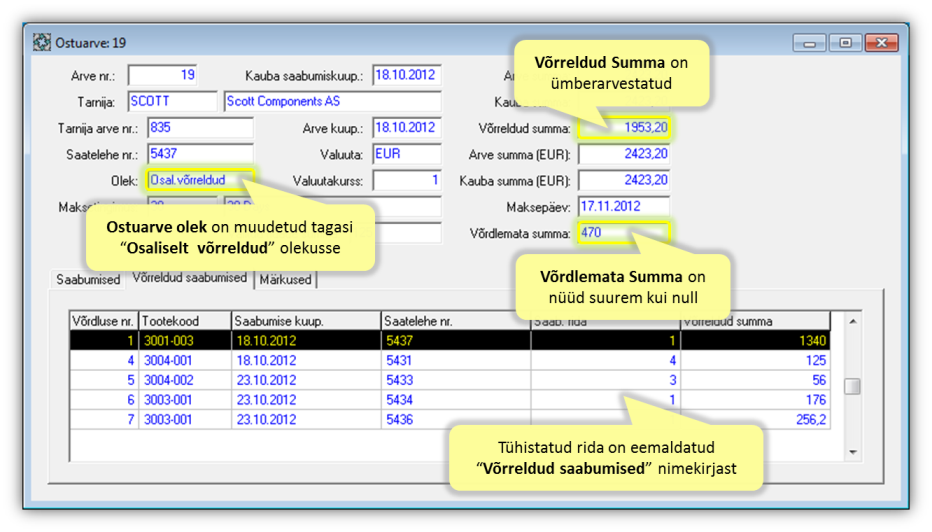Minimize the Ostuarve window
932x532 pixels.
point(809,43)
